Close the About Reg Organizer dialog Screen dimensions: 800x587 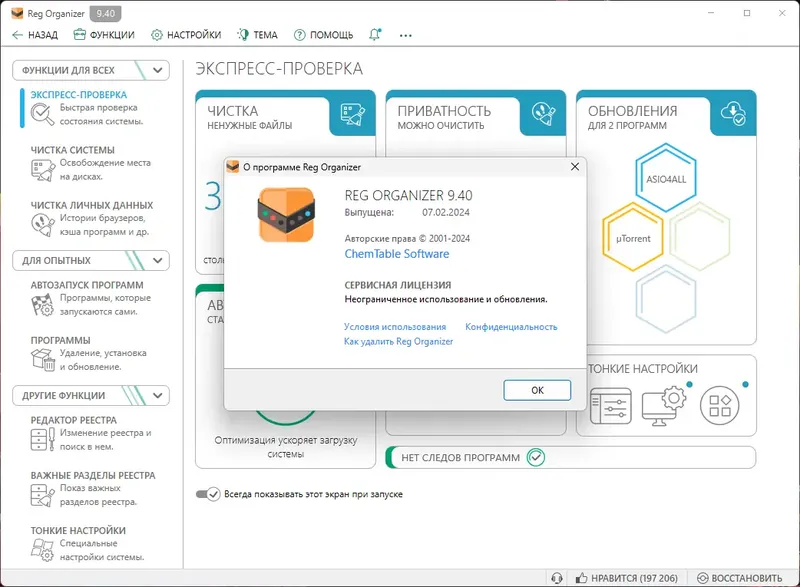[574, 167]
